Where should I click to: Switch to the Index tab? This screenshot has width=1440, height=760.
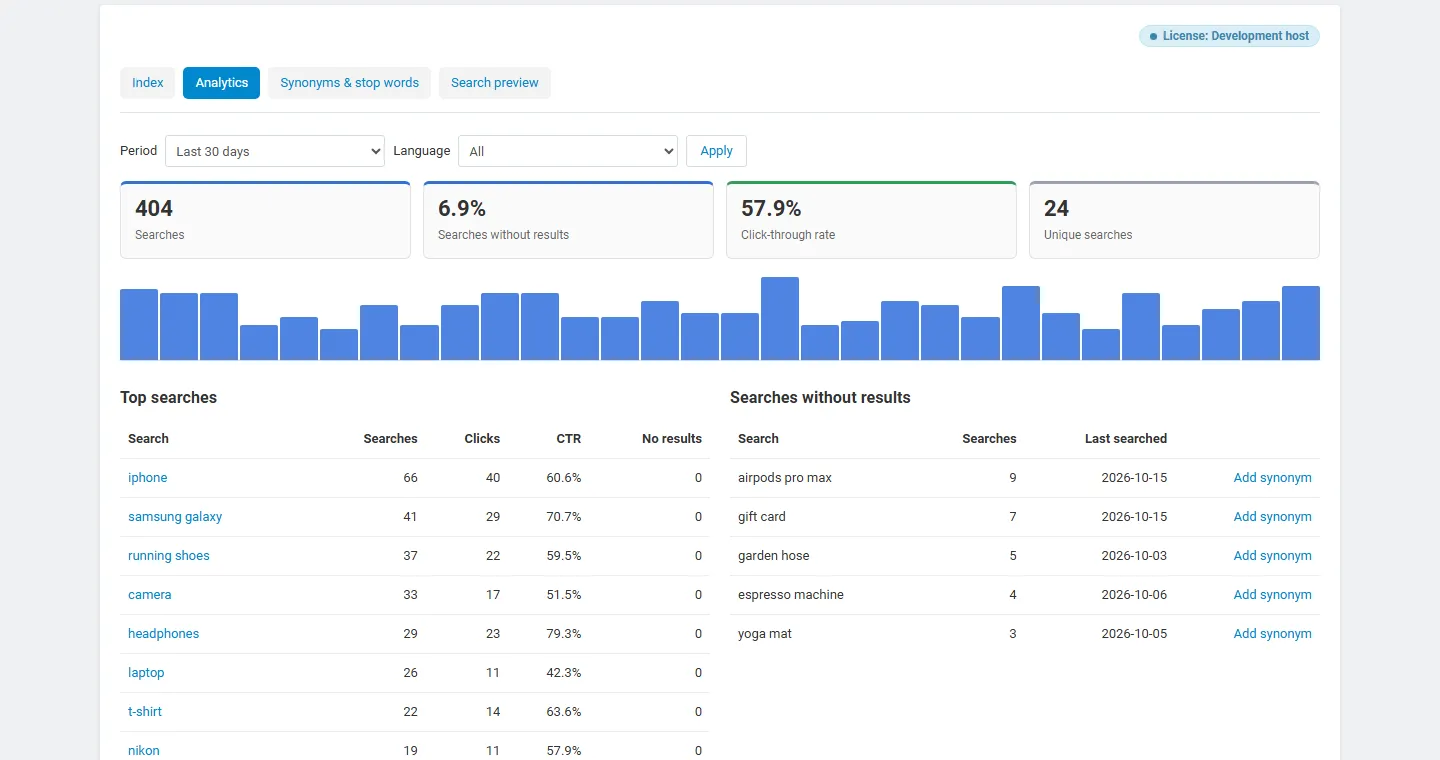(x=148, y=83)
